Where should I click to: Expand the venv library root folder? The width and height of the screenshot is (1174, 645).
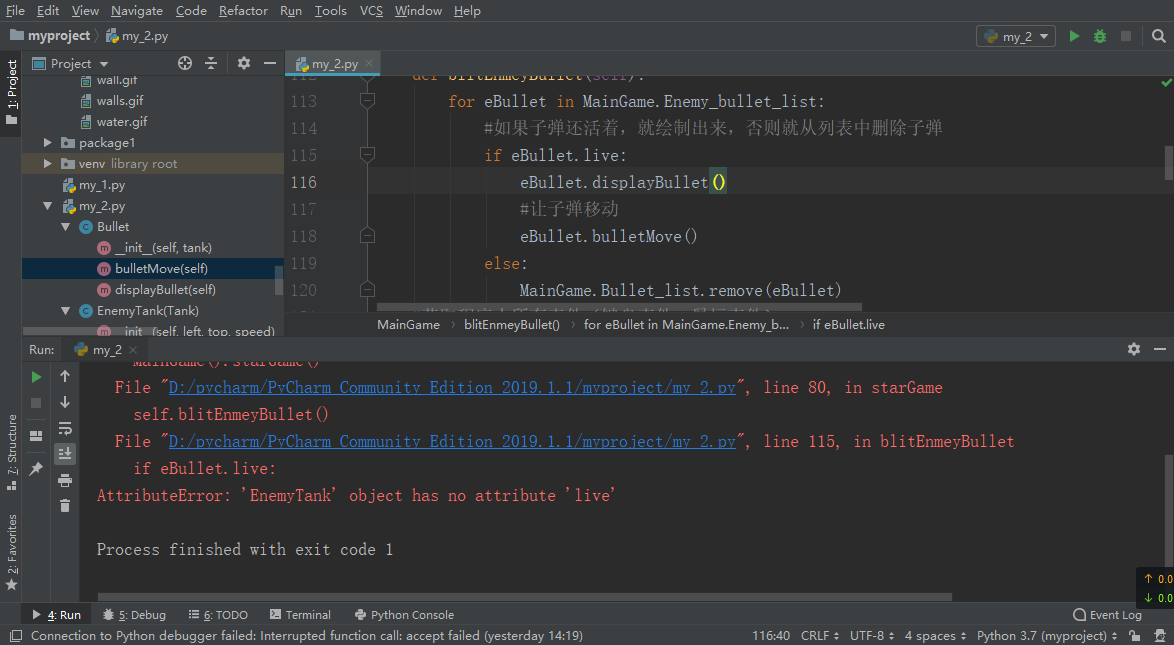(x=48, y=163)
